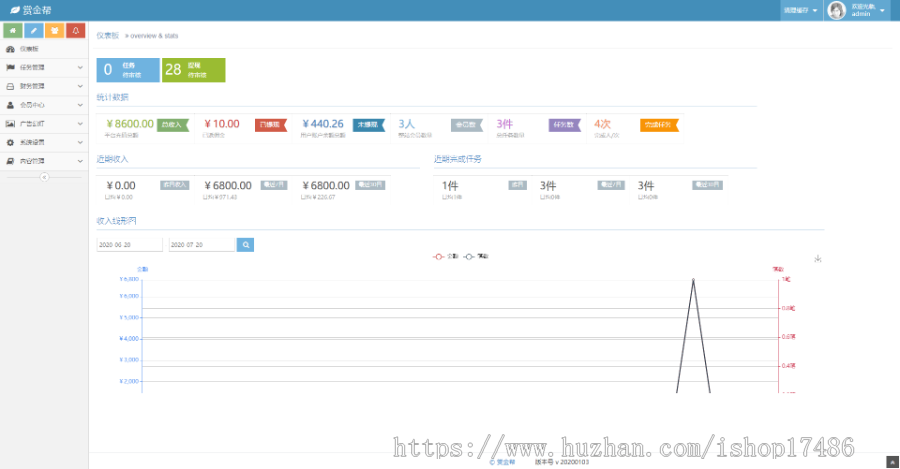Click the 近期完成任务 section heading
This screenshot has width=900, height=469.
(x=457, y=159)
